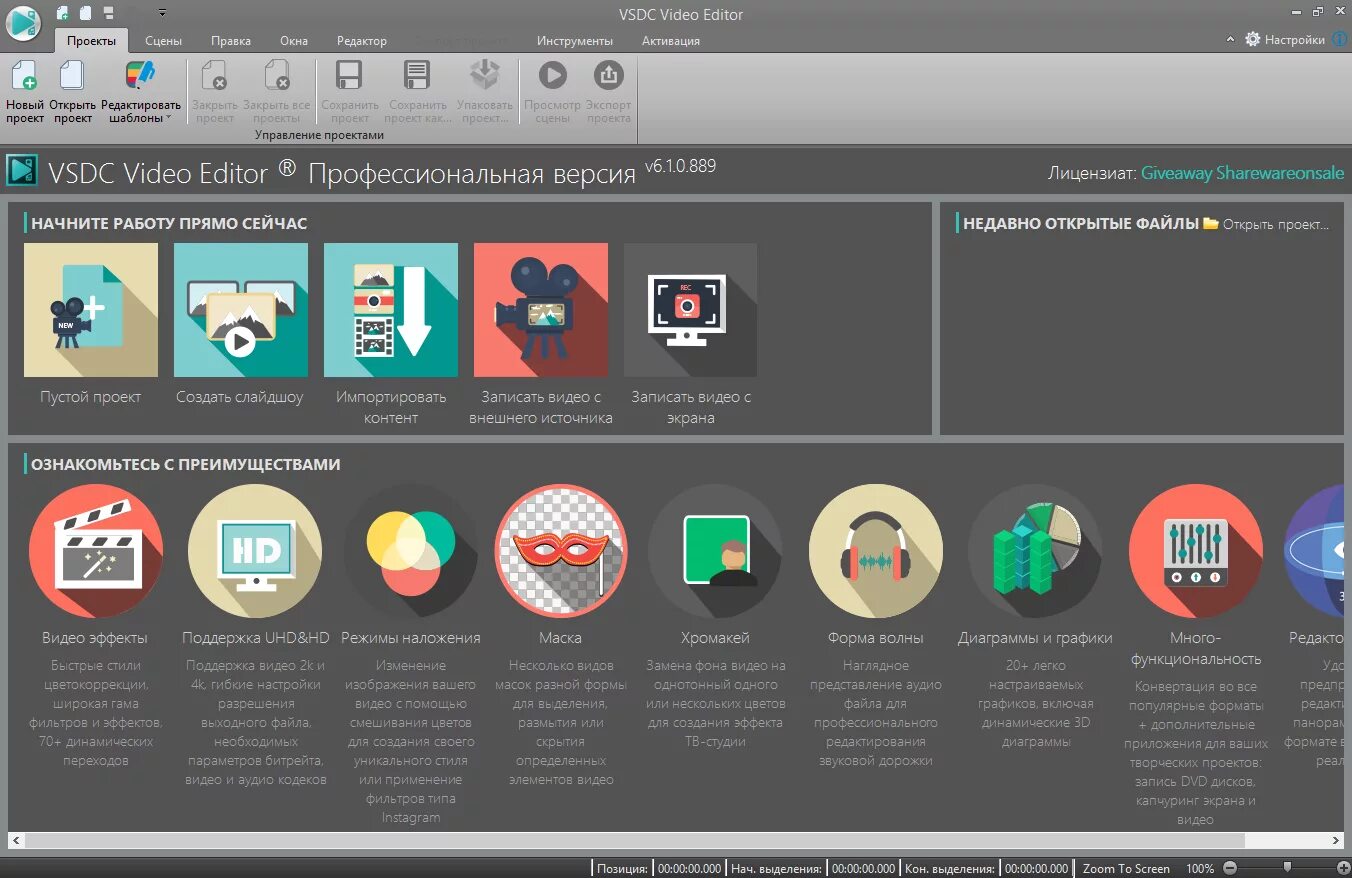The height and width of the screenshot is (878, 1352).
Task: Open quick-access toolbar customize dropdown arrow
Action: coord(162,13)
